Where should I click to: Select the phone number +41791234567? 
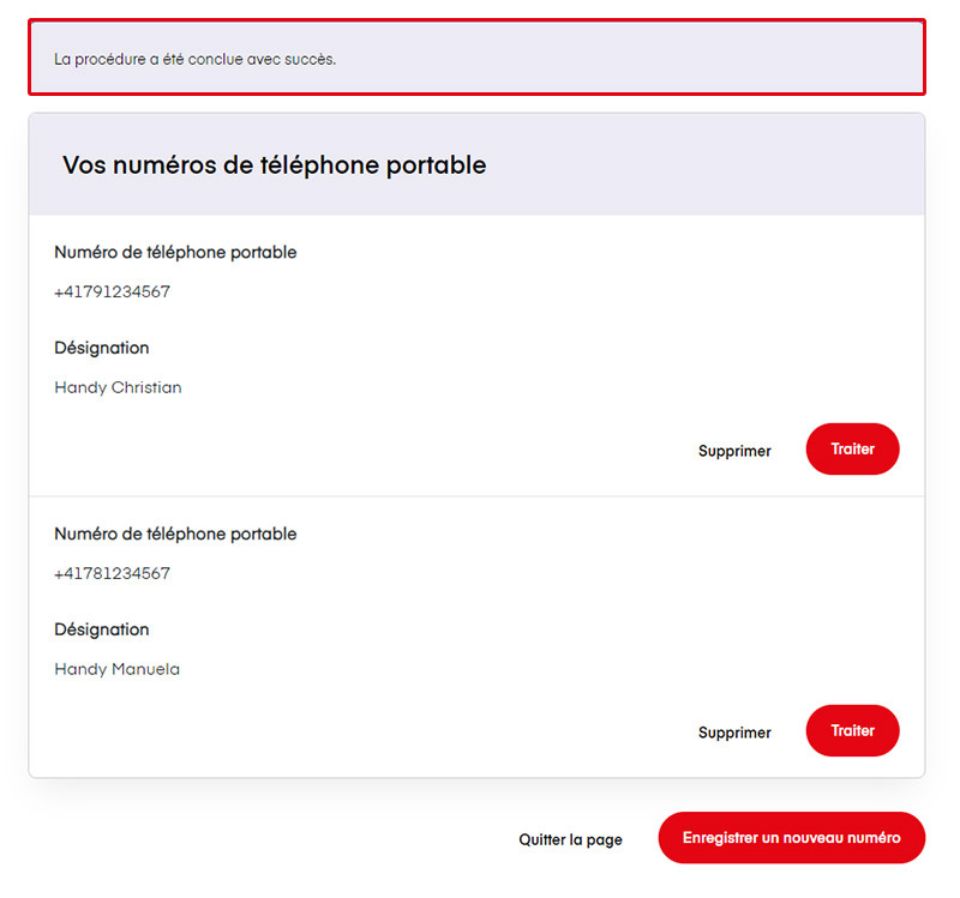(x=112, y=292)
